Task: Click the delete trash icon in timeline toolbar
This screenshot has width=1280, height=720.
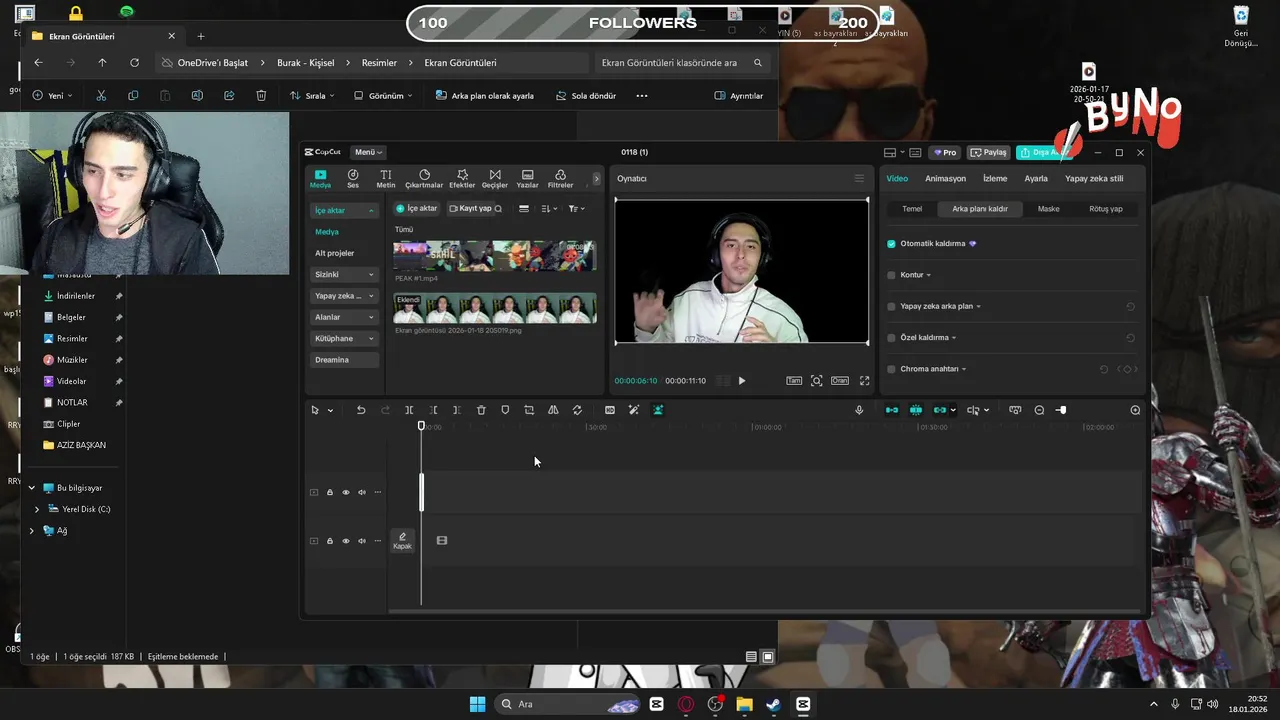Action: point(481,410)
